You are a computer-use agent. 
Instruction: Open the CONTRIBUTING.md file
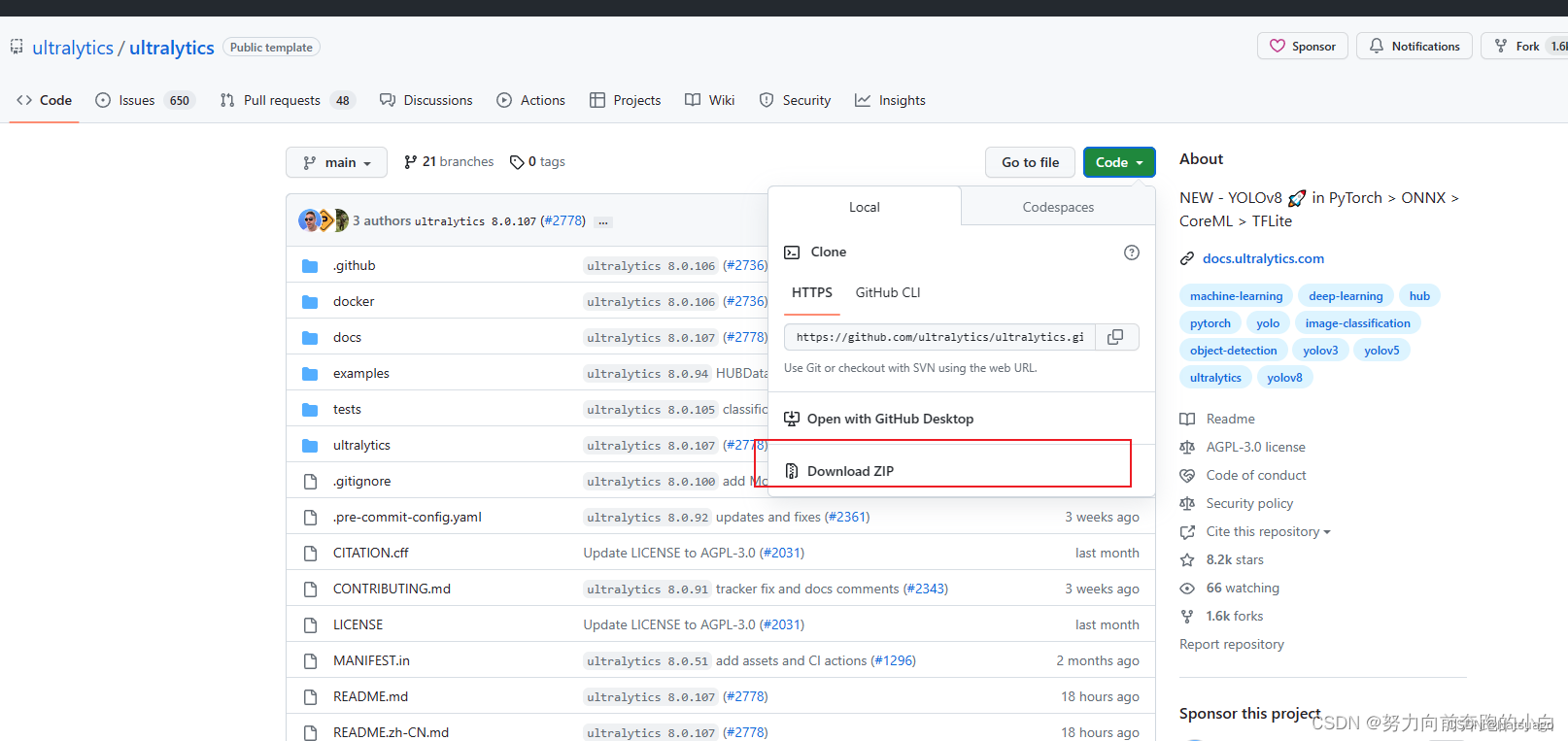[x=392, y=589]
